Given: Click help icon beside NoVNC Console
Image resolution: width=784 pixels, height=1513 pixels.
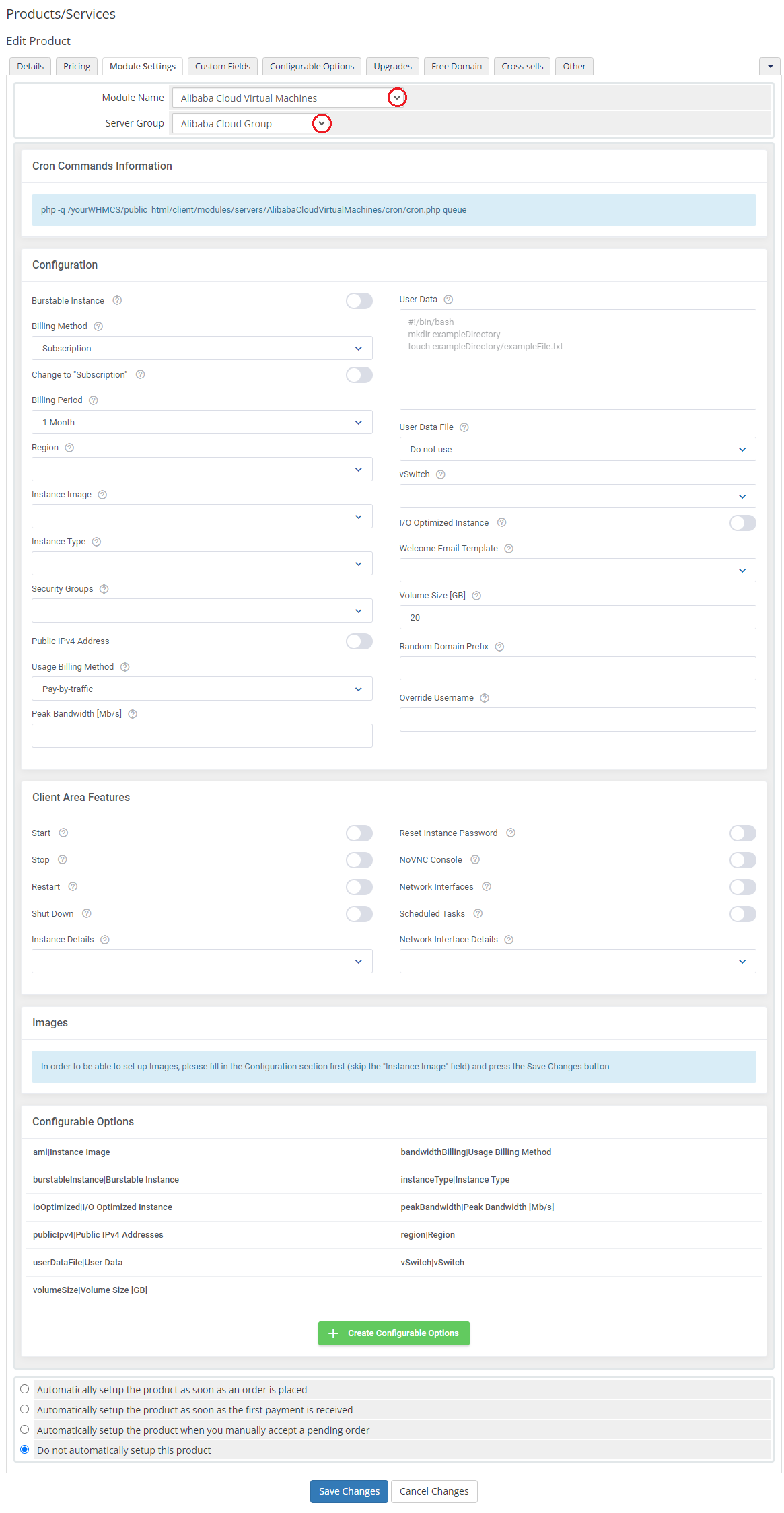Looking at the screenshot, I should (x=475, y=859).
